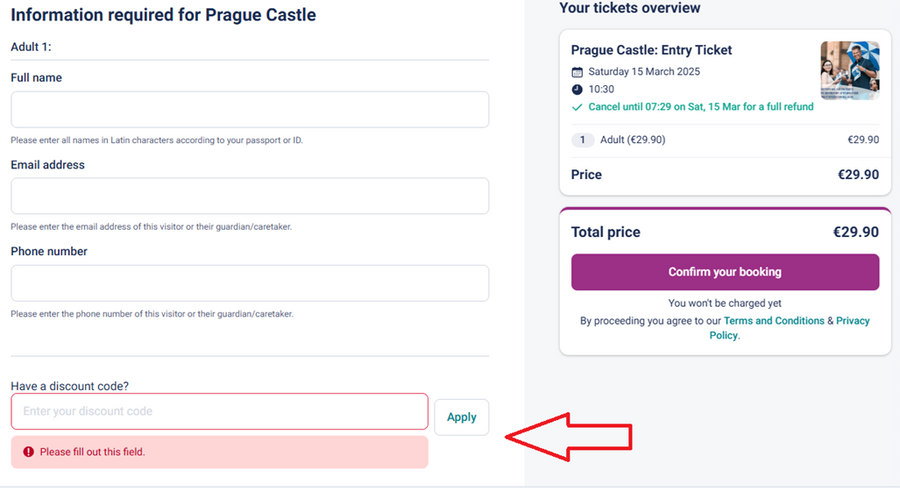
Task: Click the discount code entry field
Action: point(219,411)
